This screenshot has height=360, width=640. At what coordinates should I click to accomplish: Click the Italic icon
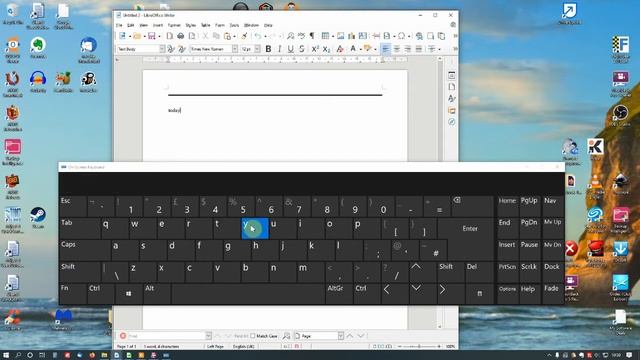click(280, 49)
